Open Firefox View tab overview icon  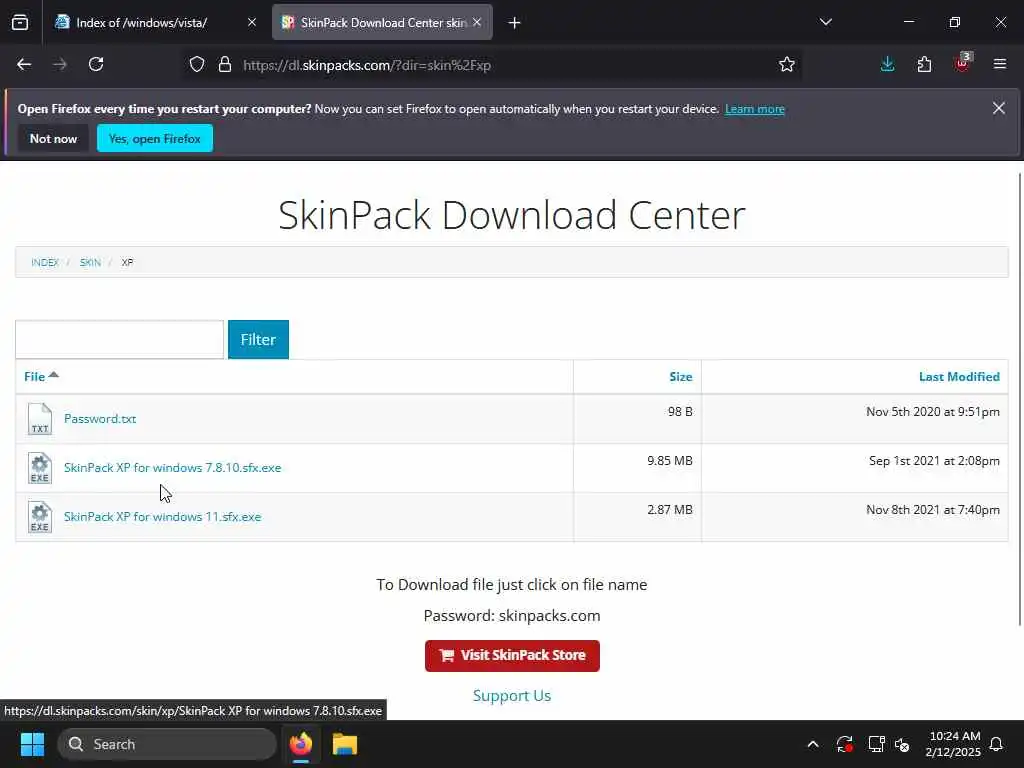coord(20,23)
